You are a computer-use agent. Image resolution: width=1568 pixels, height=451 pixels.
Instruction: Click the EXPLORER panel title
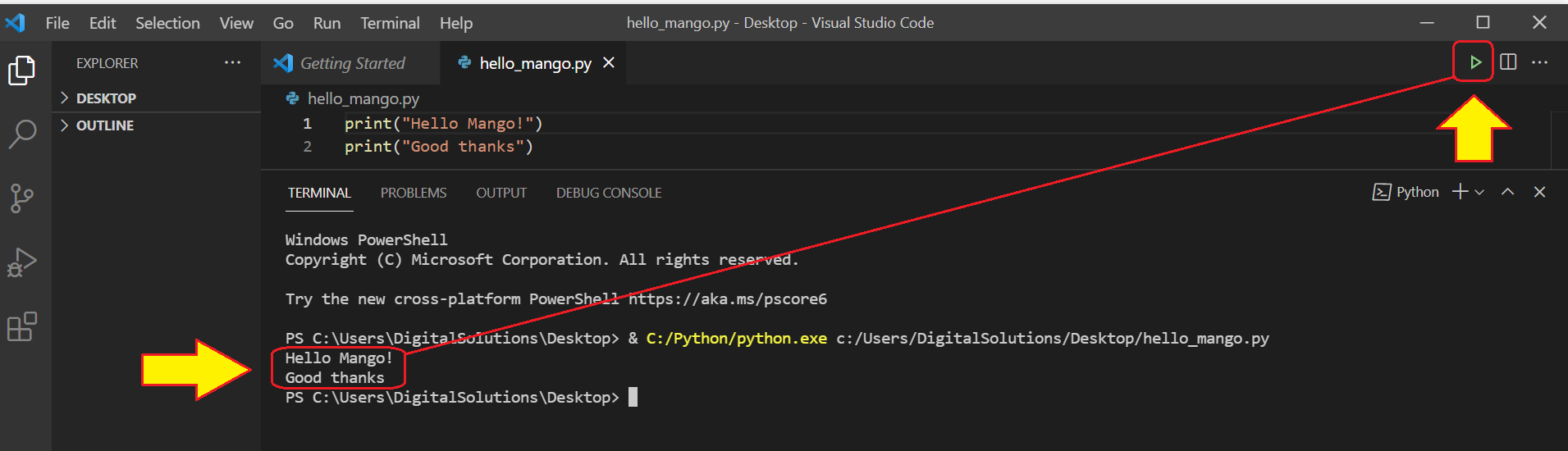coord(107,63)
